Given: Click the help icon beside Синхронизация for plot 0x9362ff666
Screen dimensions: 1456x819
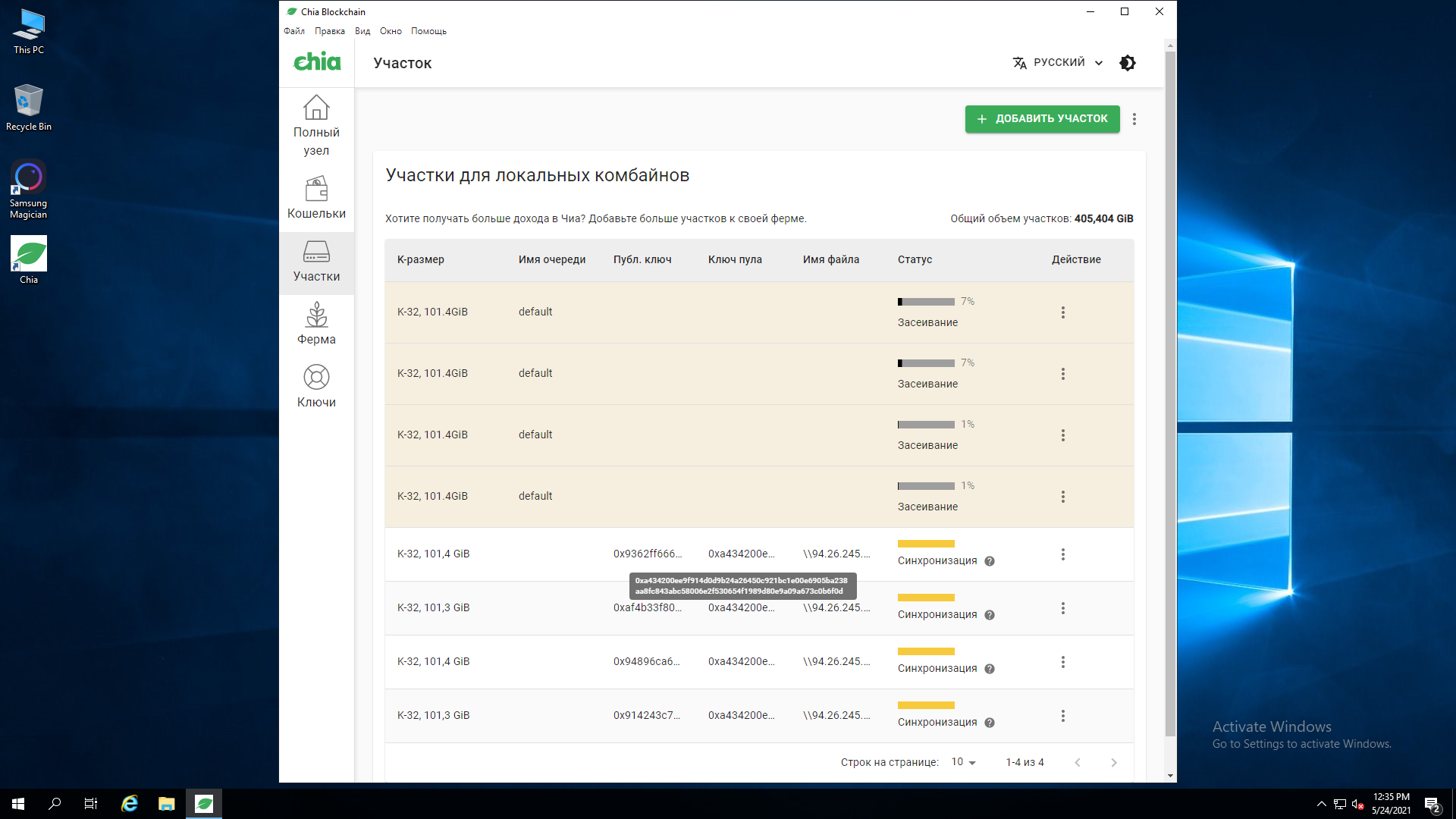Looking at the screenshot, I should coord(990,561).
